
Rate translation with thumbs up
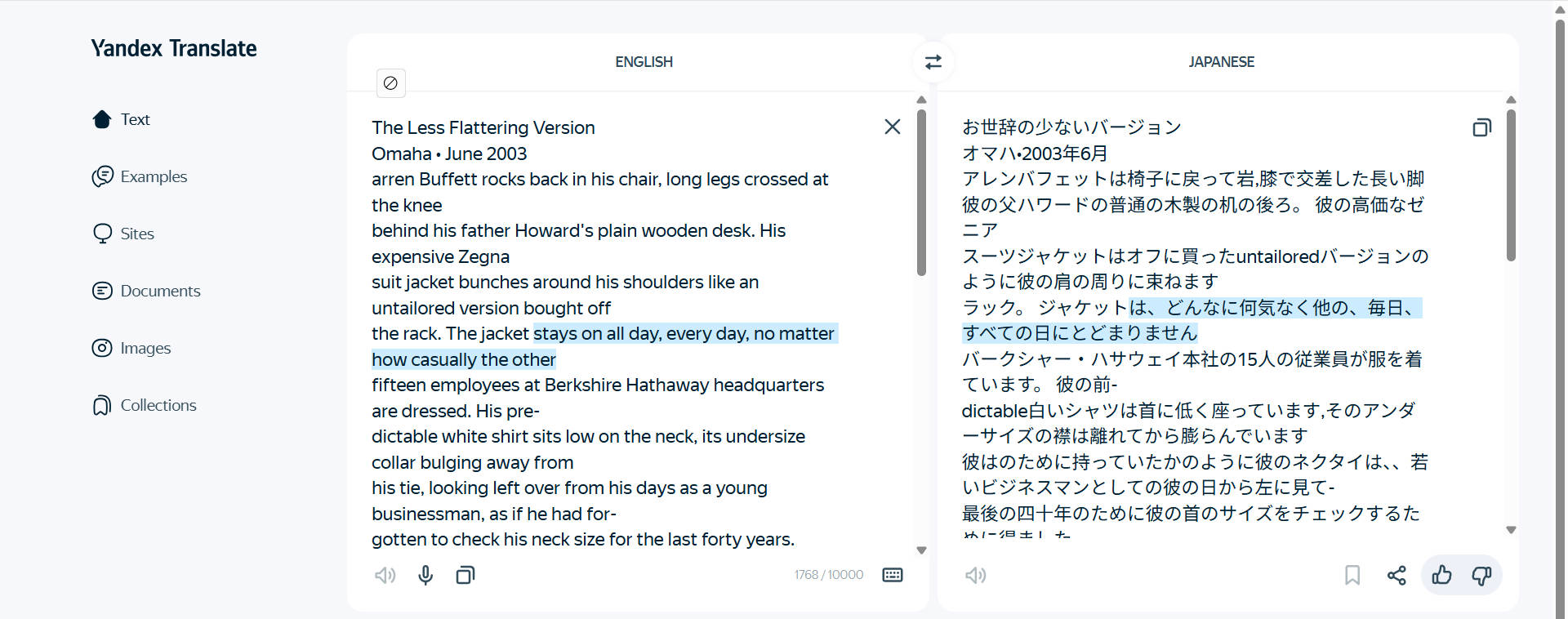[1442, 575]
